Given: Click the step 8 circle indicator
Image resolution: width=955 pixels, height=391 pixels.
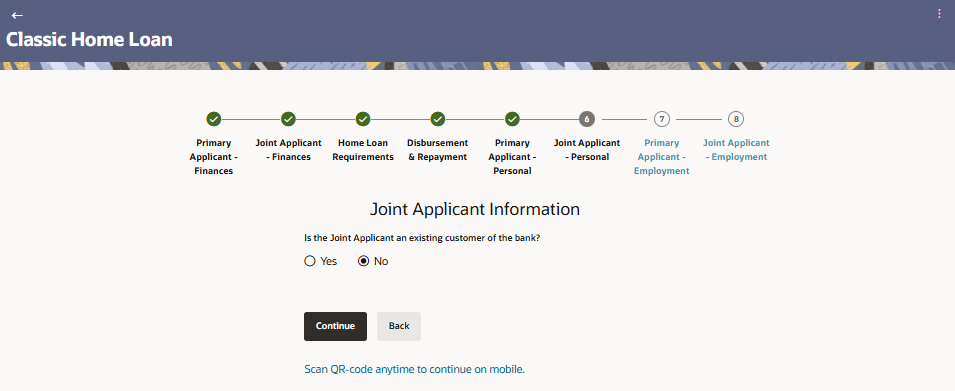Looking at the screenshot, I should click(x=736, y=119).
